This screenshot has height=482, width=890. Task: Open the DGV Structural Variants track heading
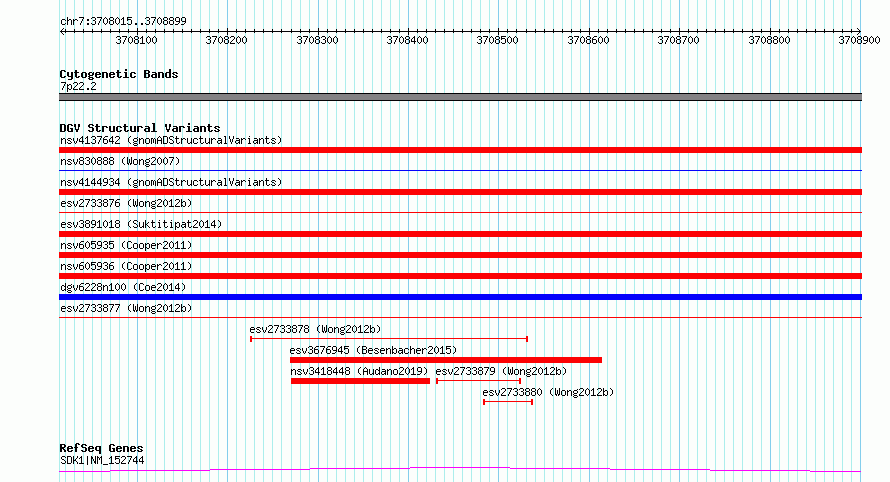[x=140, y=128]
